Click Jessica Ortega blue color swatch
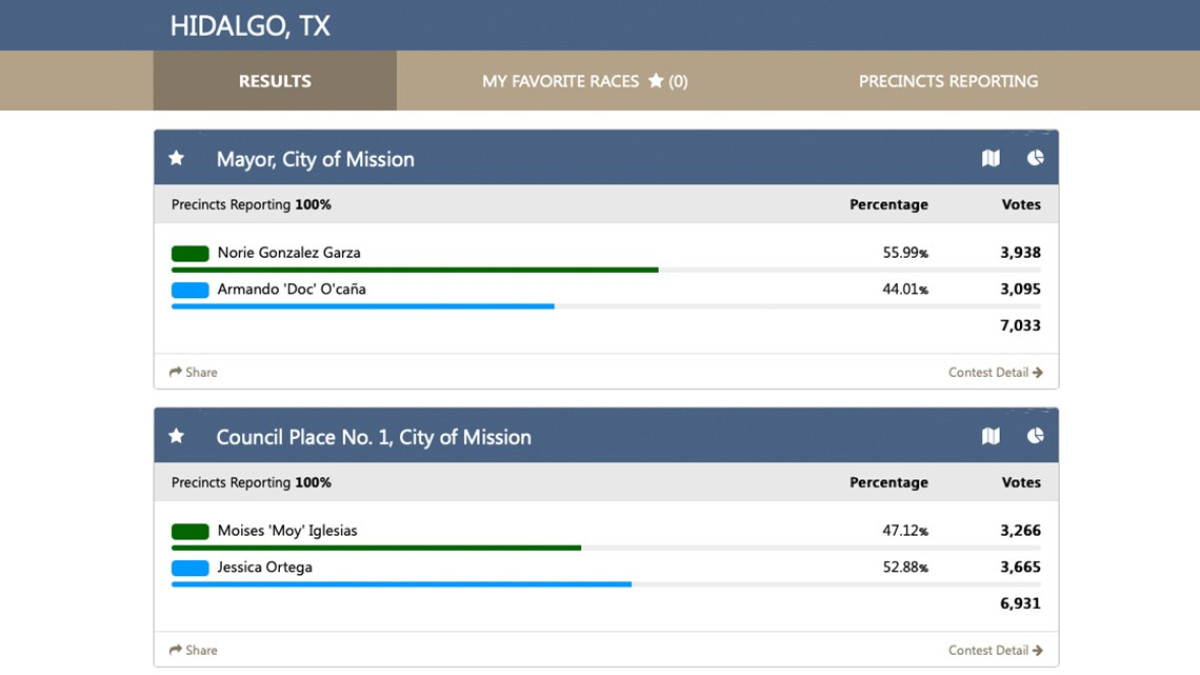The height and width of the screenshot is (675, 1200). (190, 569)
